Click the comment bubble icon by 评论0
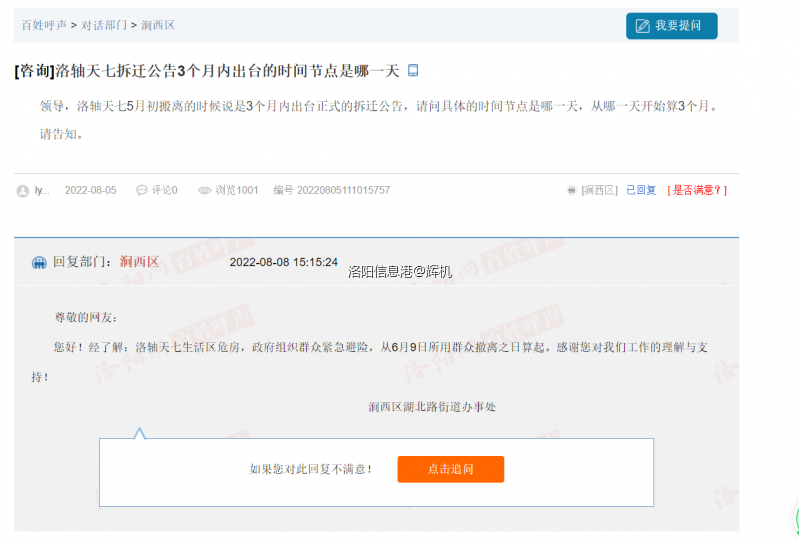Viewport: 799px width, 543px height. pos(142,190)
